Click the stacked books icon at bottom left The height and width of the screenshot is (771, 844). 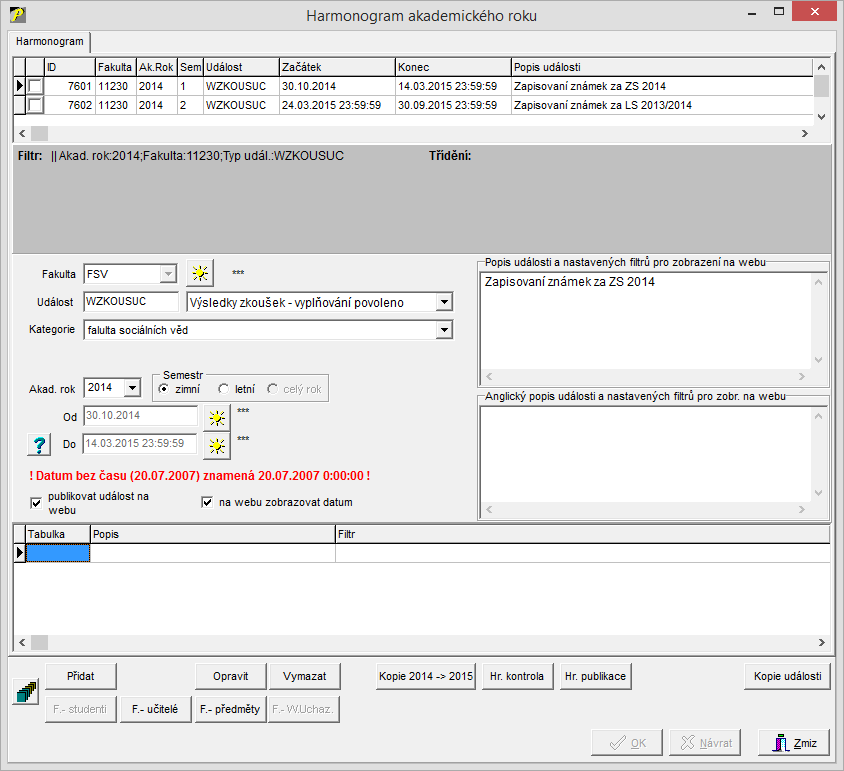(24, 691)
